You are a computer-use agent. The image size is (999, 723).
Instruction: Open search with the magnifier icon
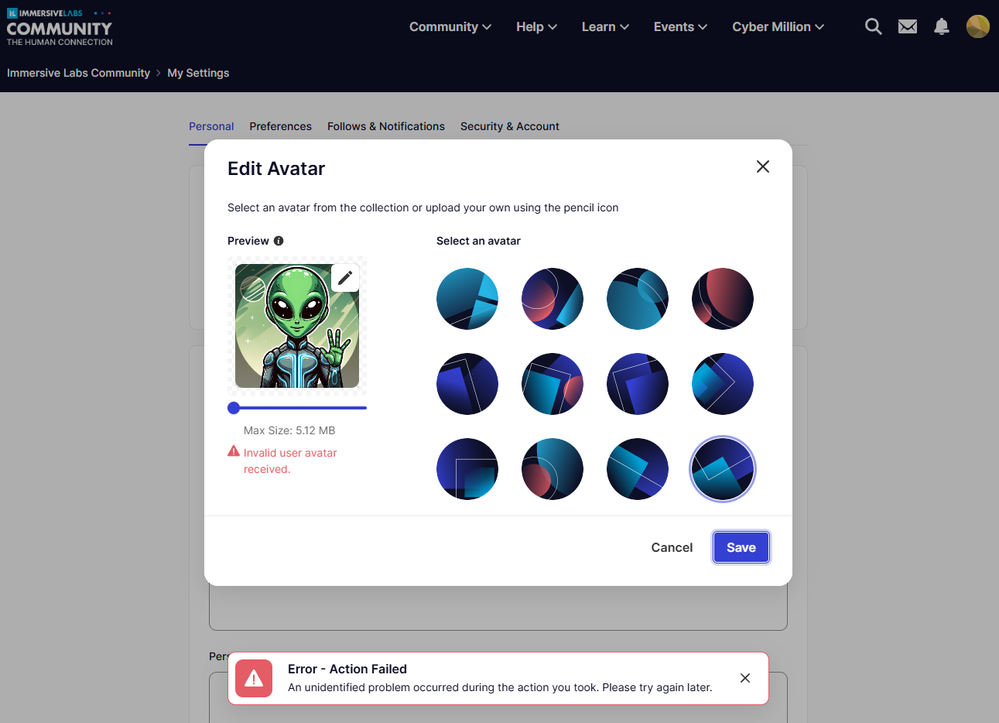pos(873,27)
